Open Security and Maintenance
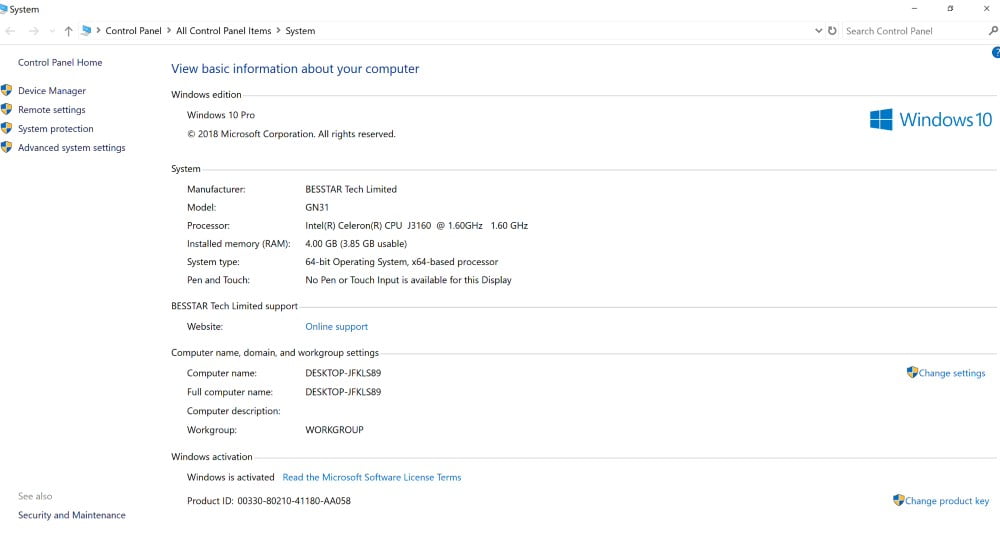This screenshot has width=1000, height=535. point(71,515)
